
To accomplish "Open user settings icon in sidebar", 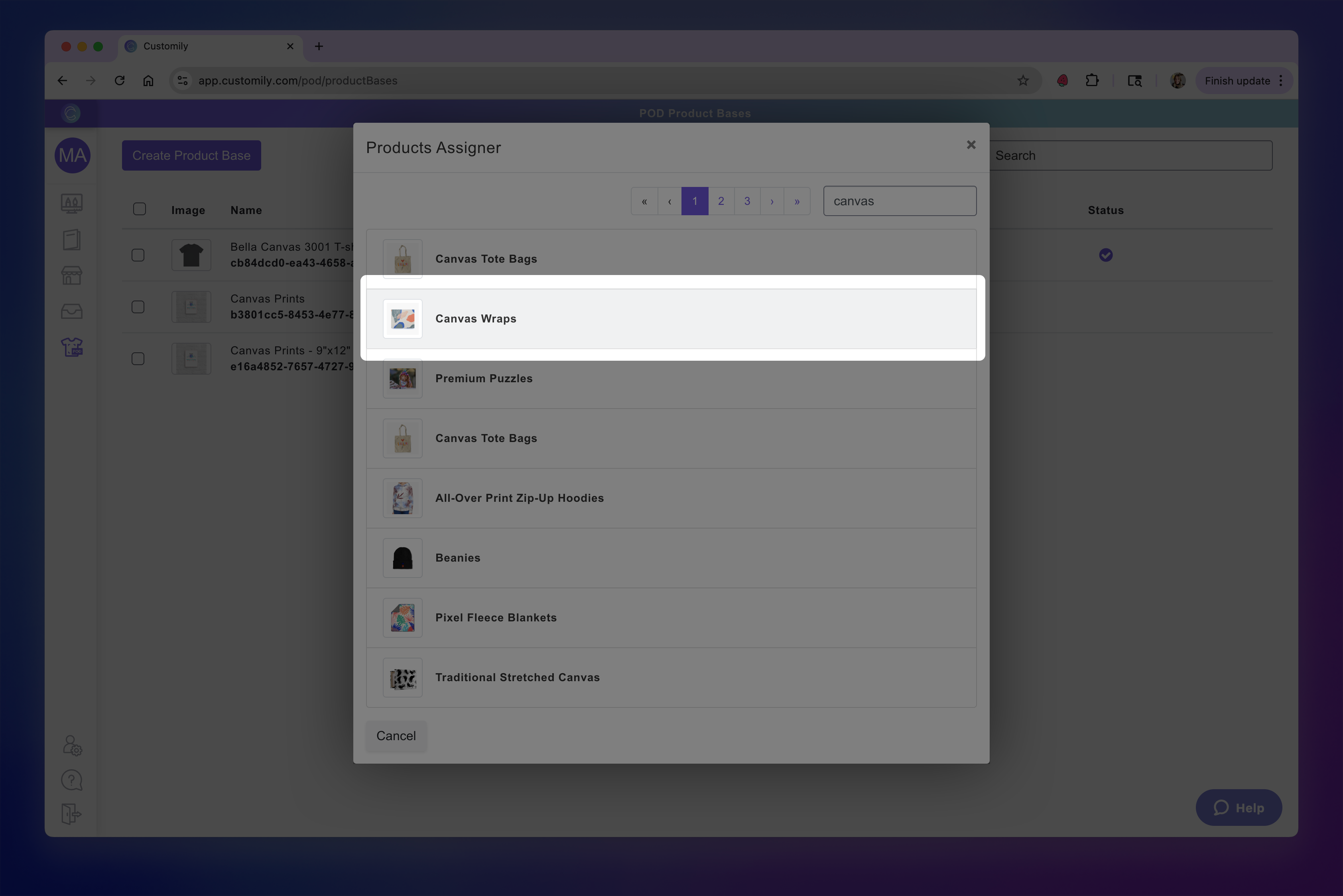I will pyautogui.click(x=72, y=746).
